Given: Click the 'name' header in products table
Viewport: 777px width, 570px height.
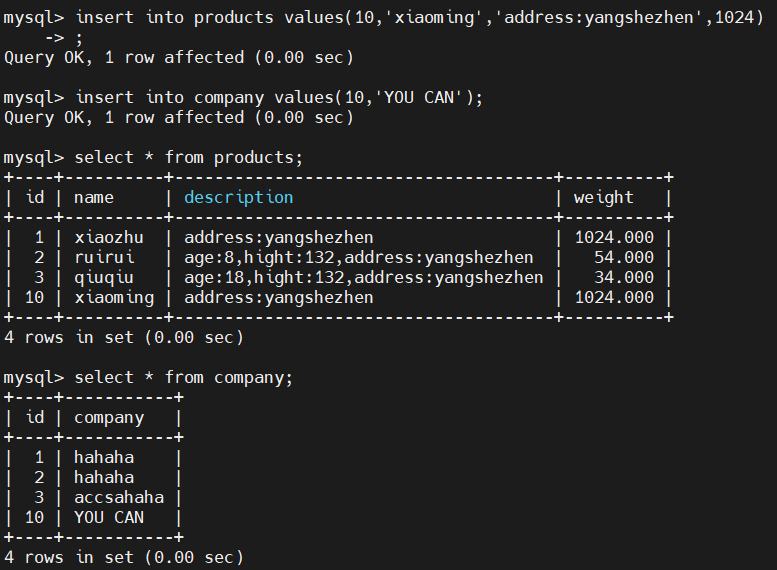Looking at the screenshot, I should click(x=94, y=198).
